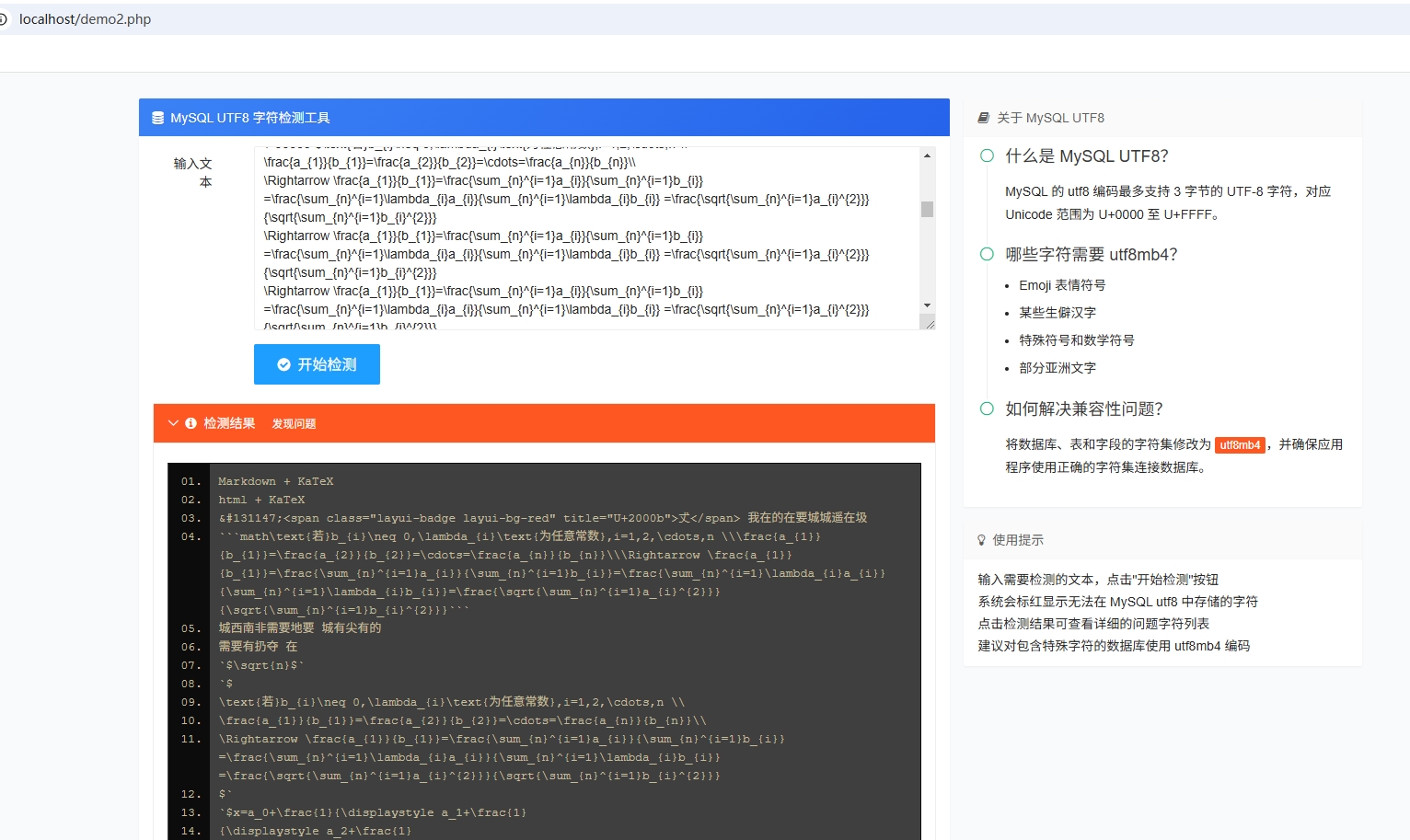1410x840 pixels.
Task: Click the 输入文本 field label
Action: click(192, 172)
